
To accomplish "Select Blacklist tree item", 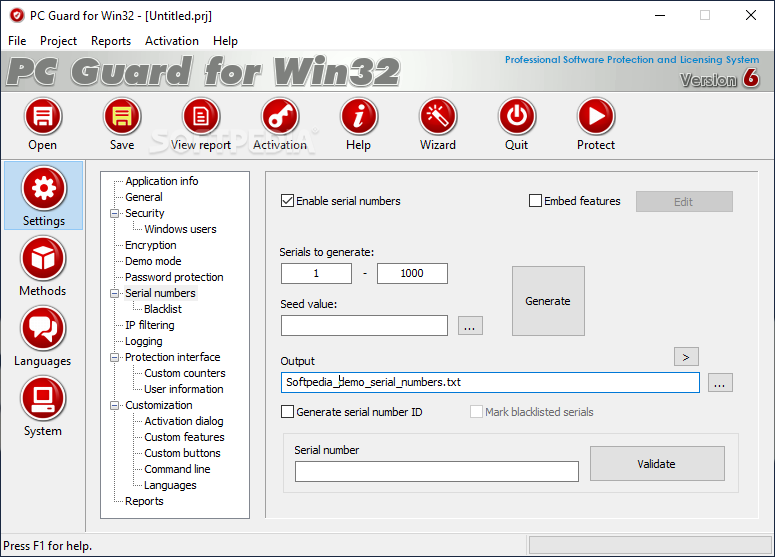I will [163, 309].
